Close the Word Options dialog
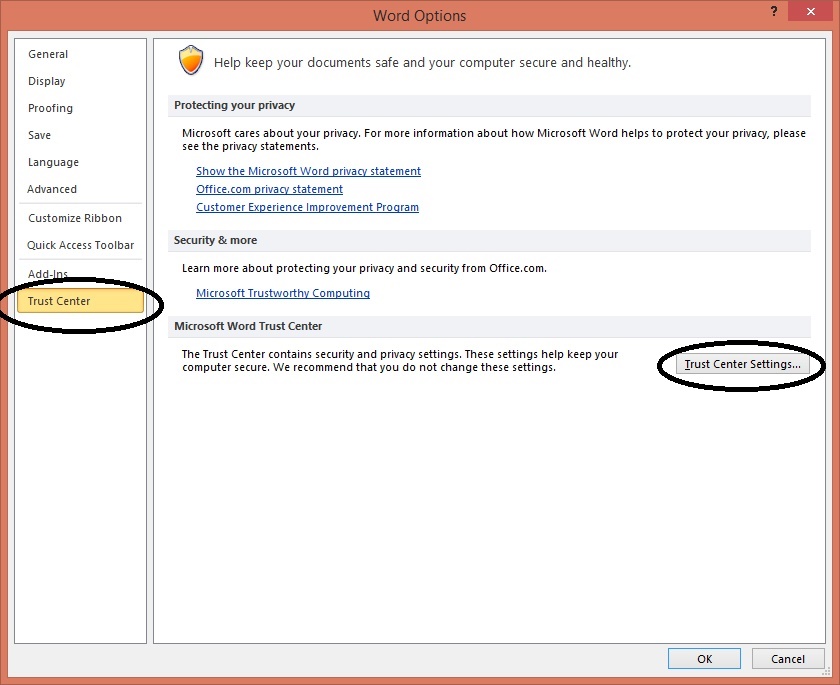840x685 pixels. [x=811, y=11]
